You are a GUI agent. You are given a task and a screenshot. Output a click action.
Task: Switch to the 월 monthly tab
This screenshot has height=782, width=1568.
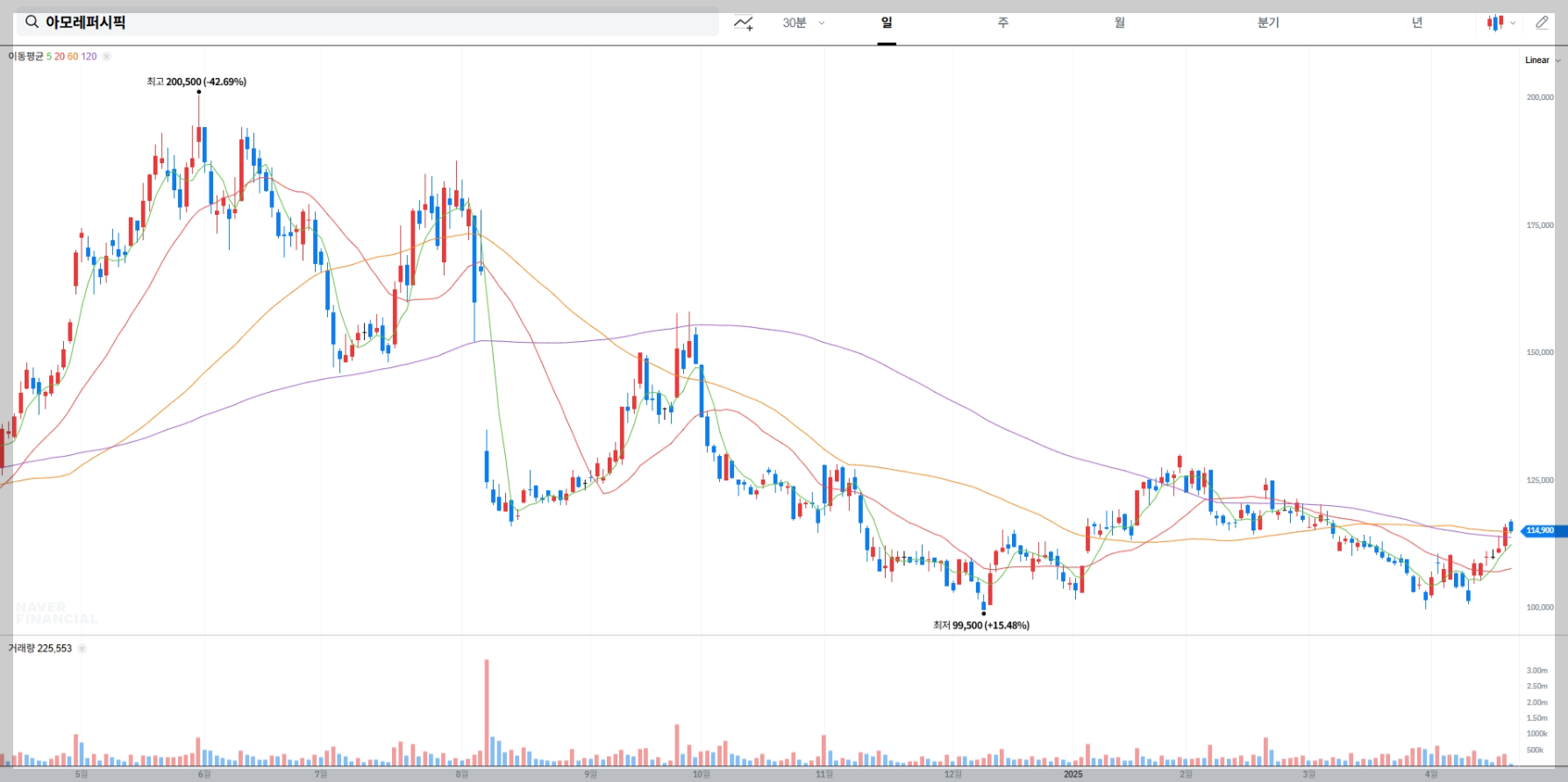coord(1120,23)
